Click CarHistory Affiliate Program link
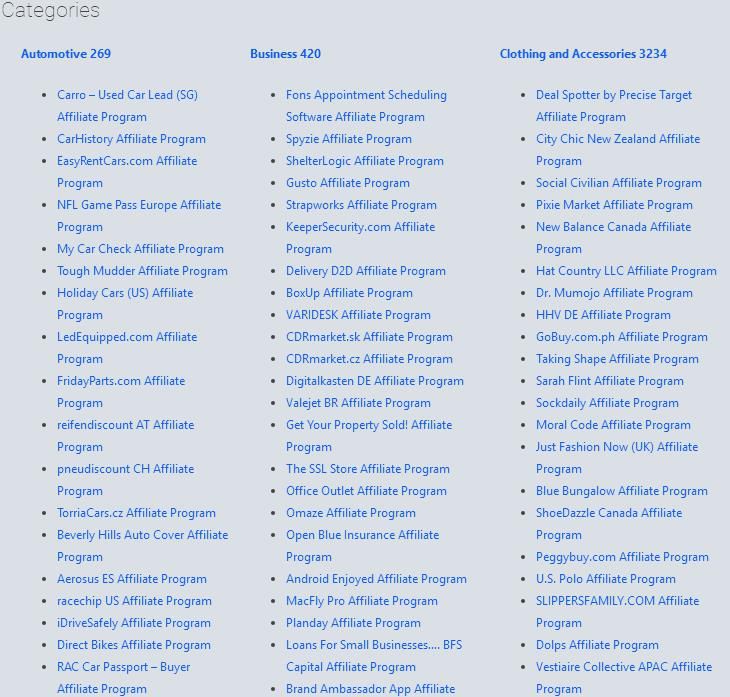This screenshot has height=697, width=730. point(131,139)
